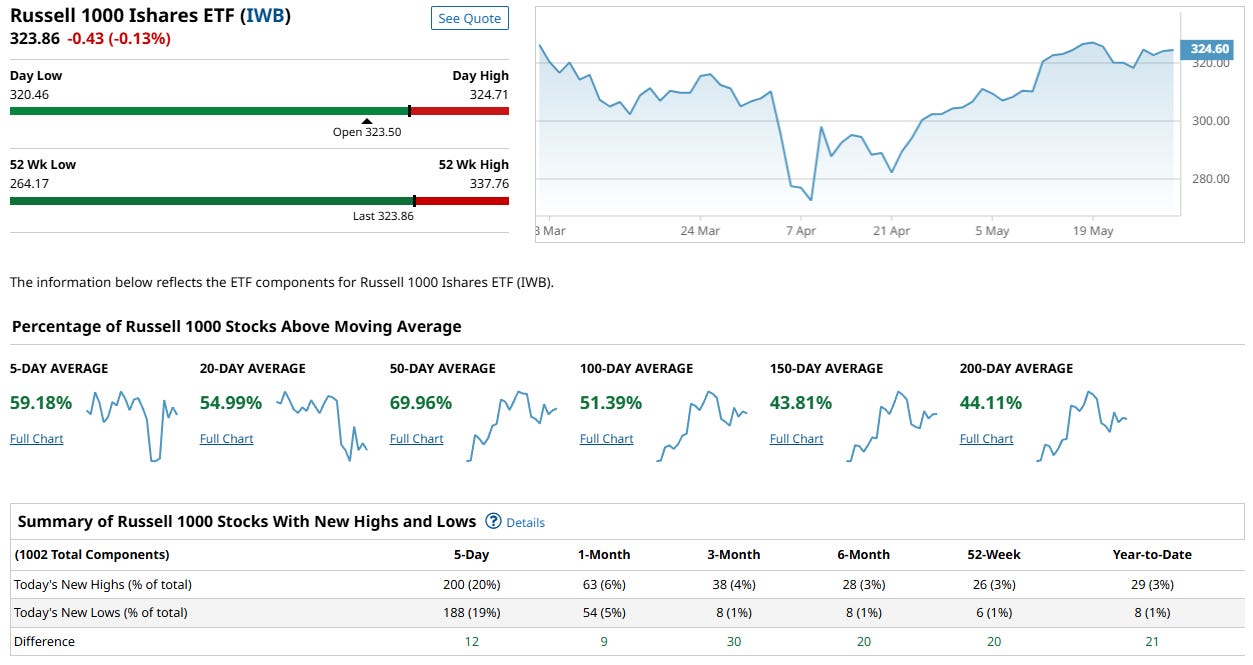1253x665 pixels.
Task: Click the 38 (4%) new highs cell
Action: 734,584
